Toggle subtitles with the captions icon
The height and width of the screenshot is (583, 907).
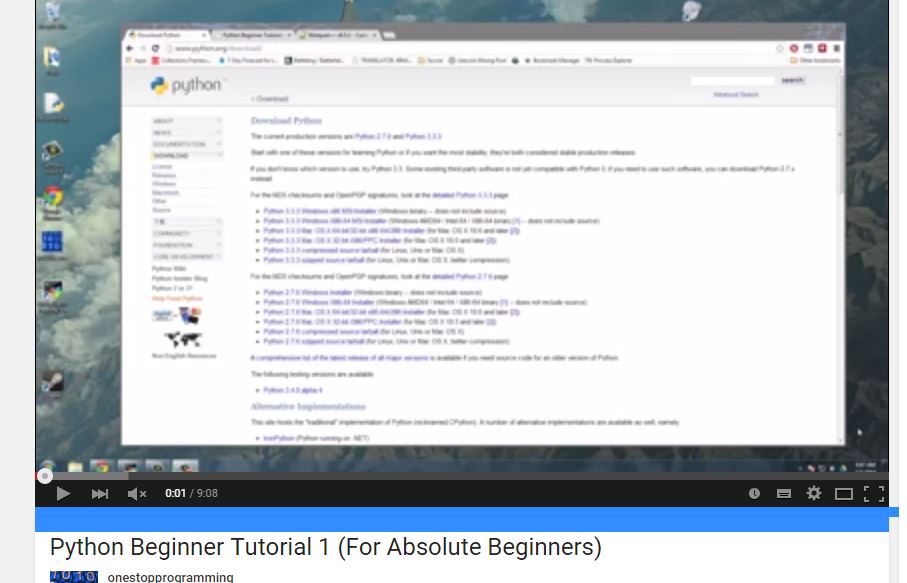[784, 493]
